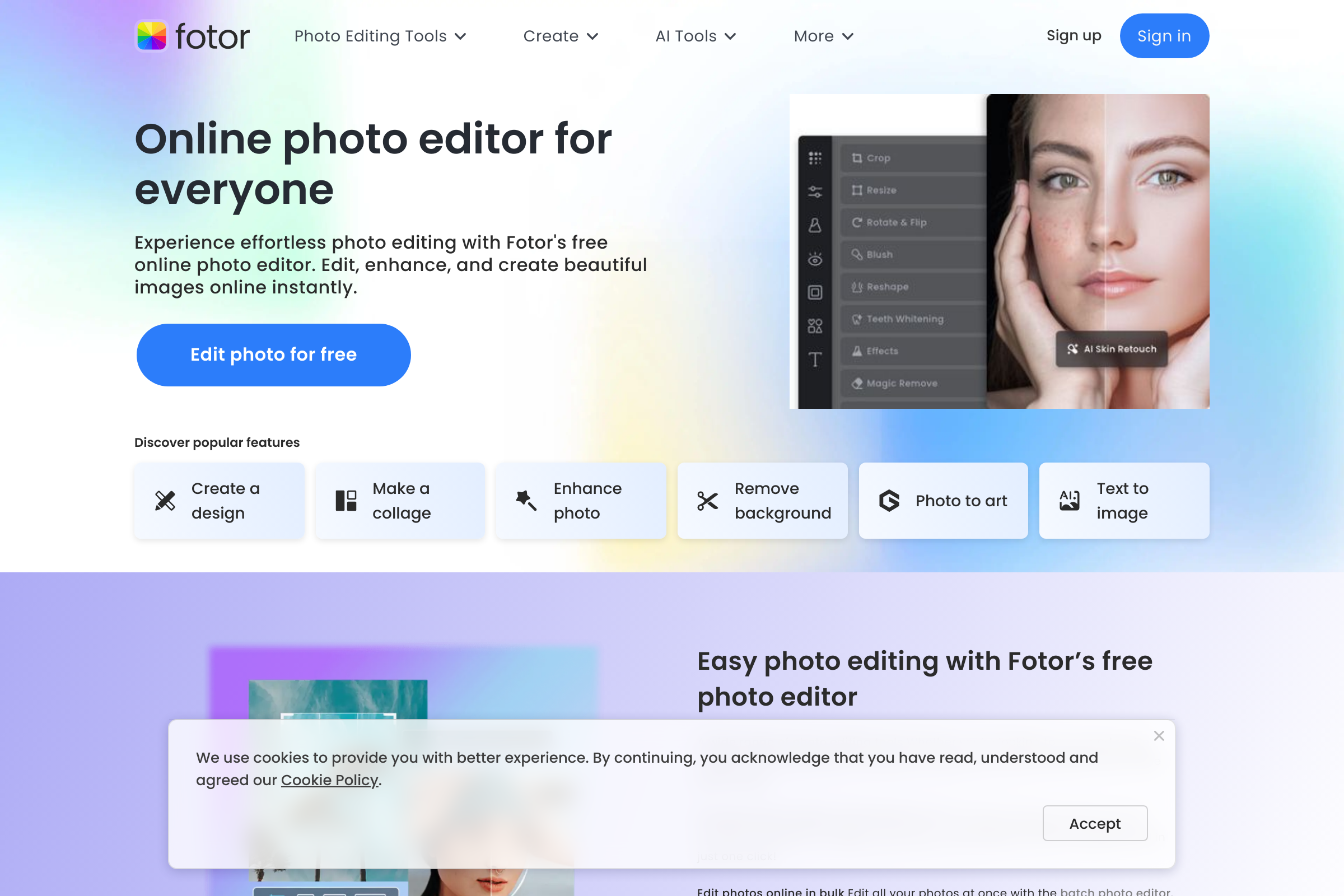Open the Cookie Policy link

click(x=329, y=780)
